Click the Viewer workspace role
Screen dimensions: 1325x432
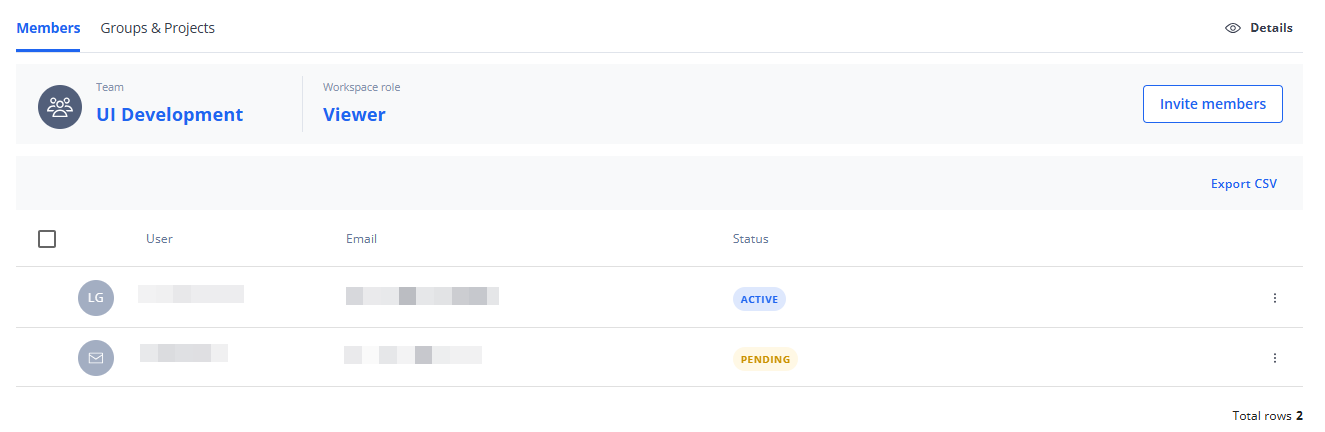pos(354,115)
